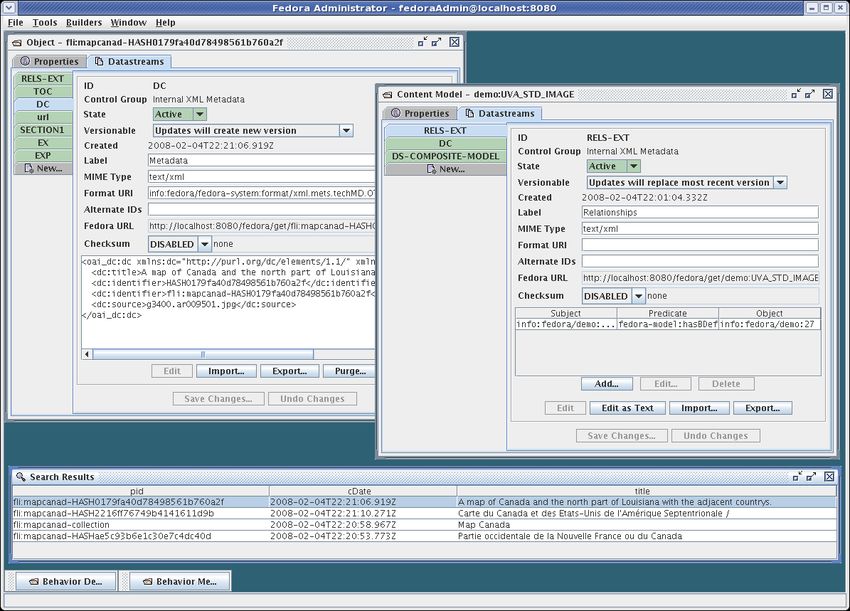Select DC datastream in Content Model window

(445, 143)
